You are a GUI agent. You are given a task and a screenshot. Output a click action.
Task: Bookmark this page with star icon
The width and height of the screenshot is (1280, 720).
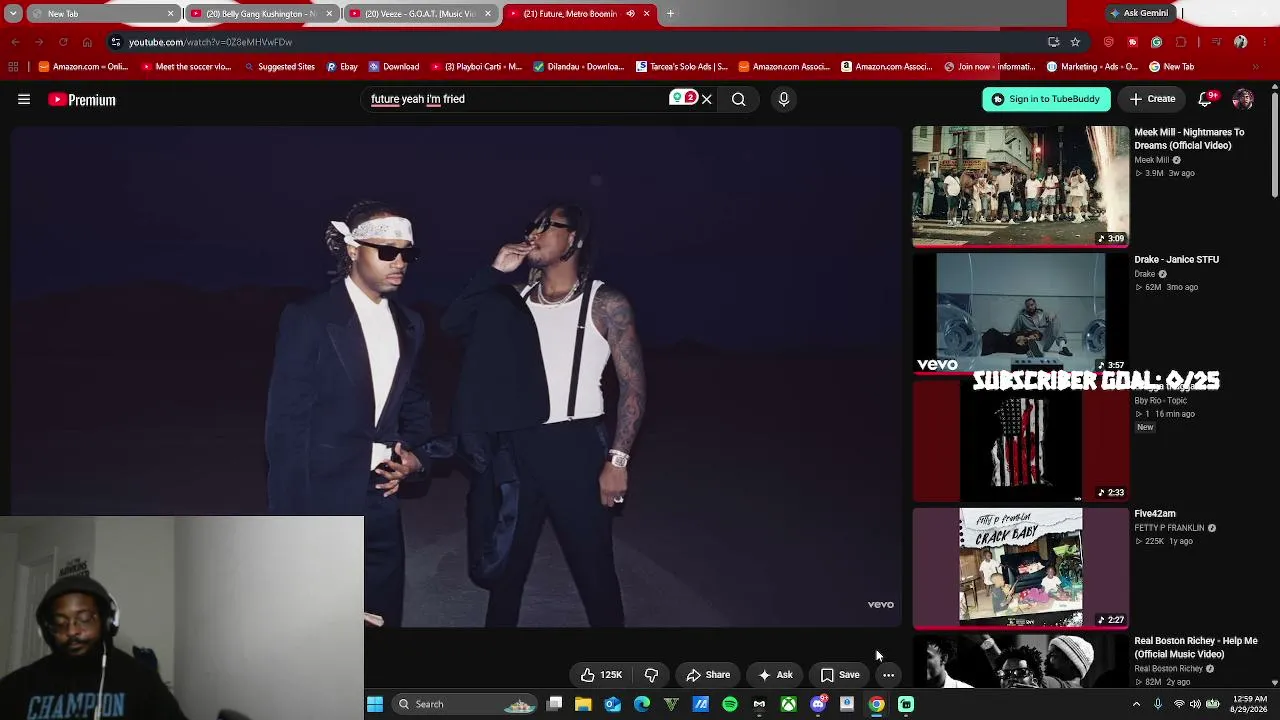(1075, 42)
